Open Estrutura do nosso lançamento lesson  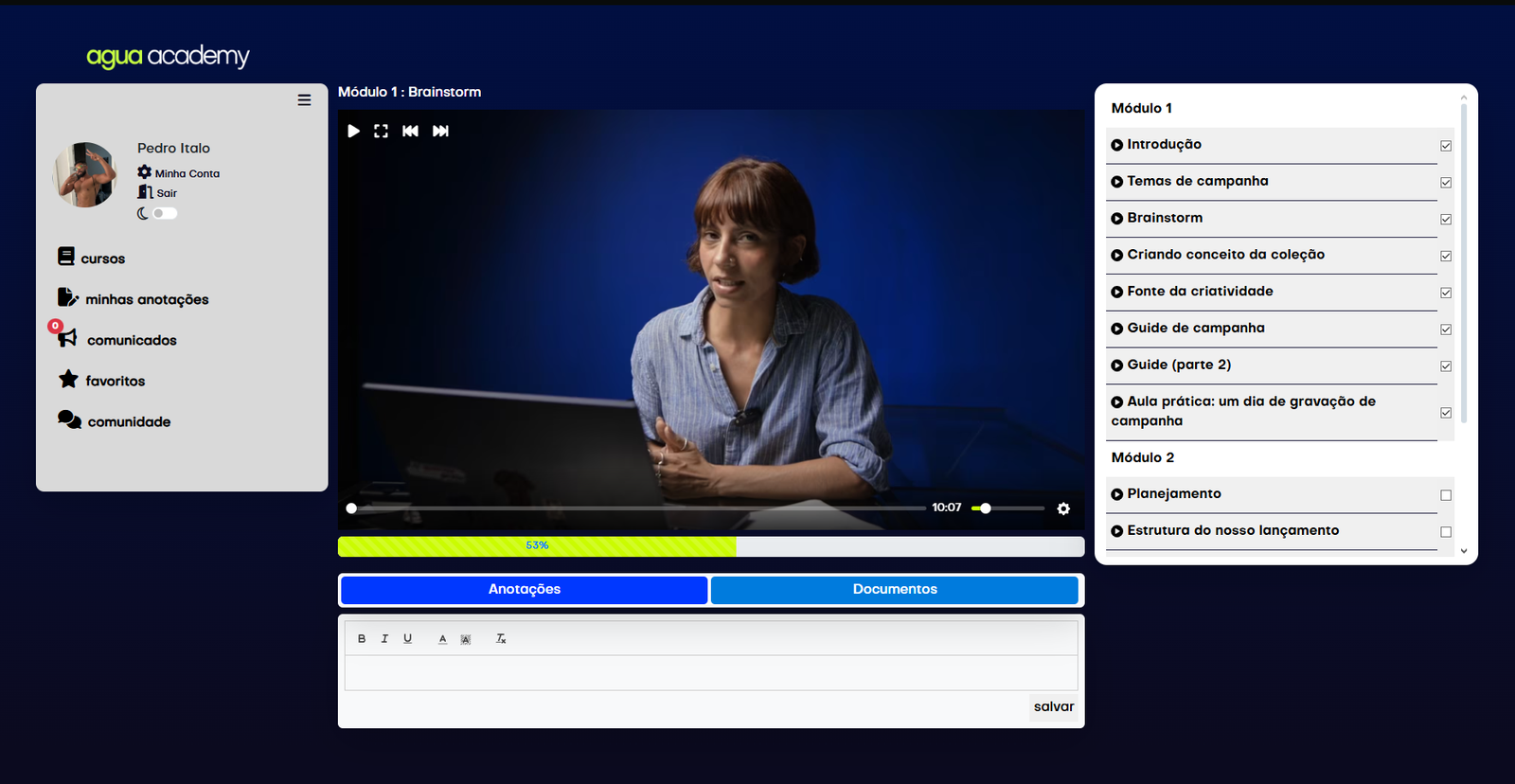(1272, 531)
